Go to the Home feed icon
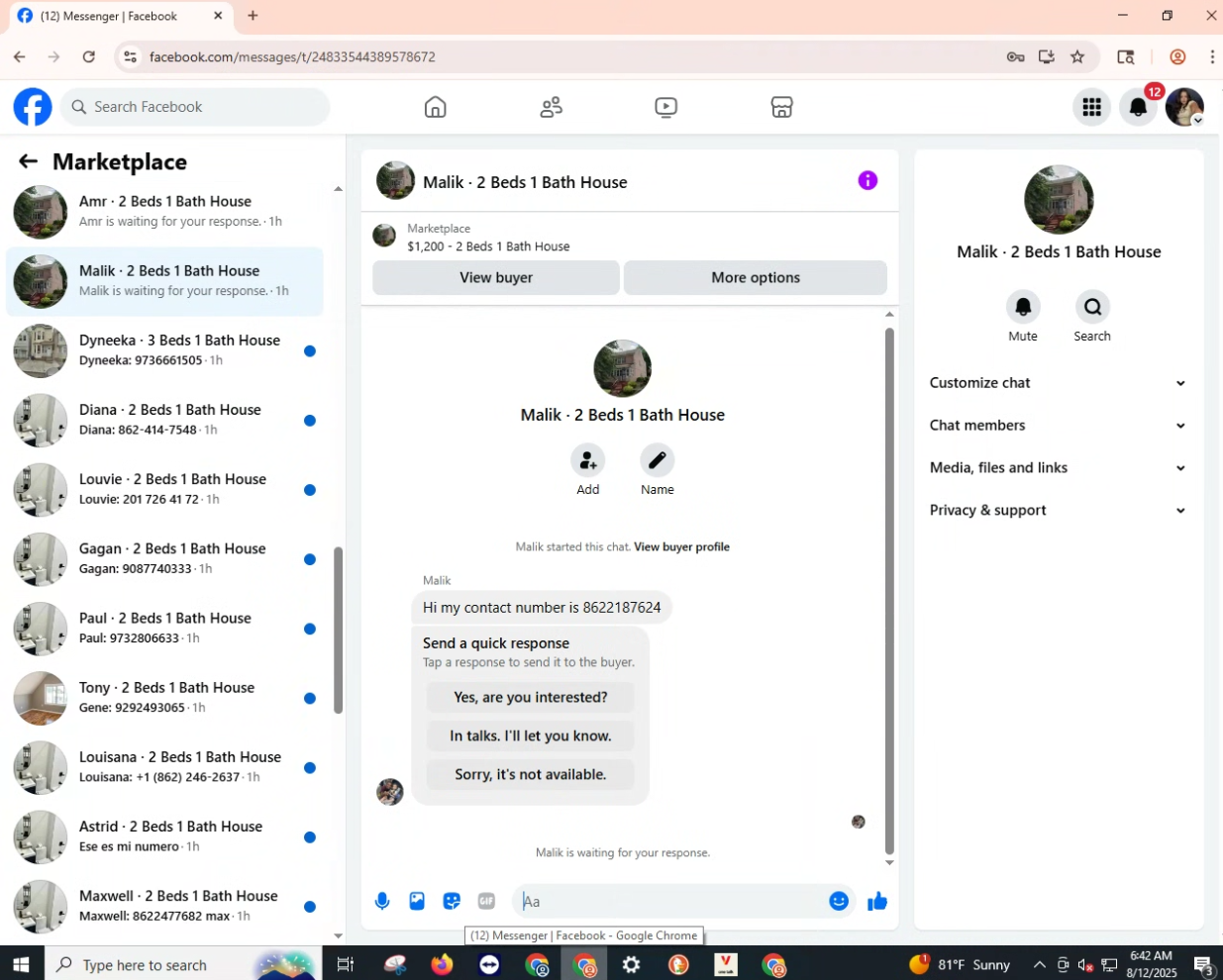The height and width of the screenshot is (980, 1223). (436, 107)
